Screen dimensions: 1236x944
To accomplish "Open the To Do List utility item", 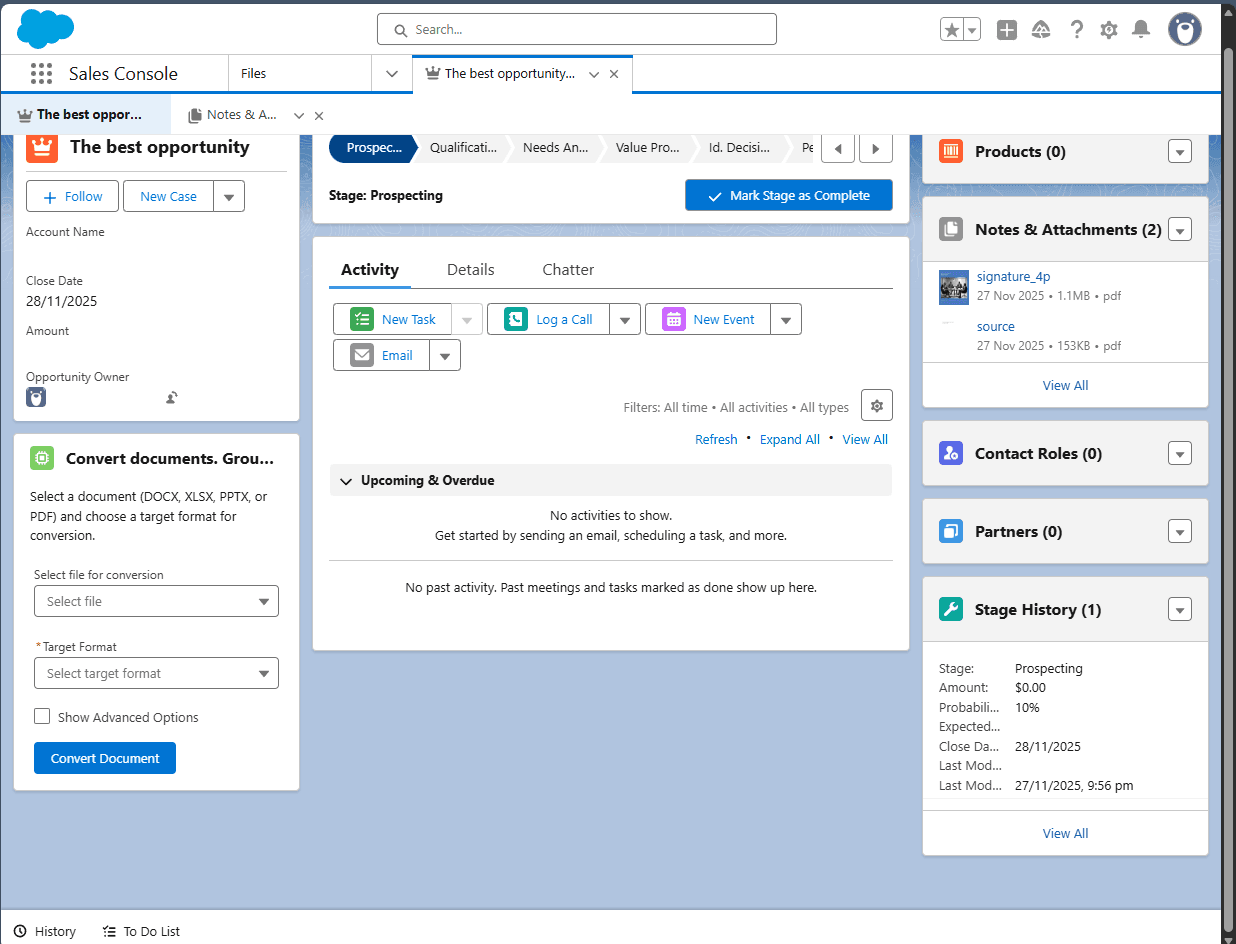I will pyautogui.click(x=141, y=931).
